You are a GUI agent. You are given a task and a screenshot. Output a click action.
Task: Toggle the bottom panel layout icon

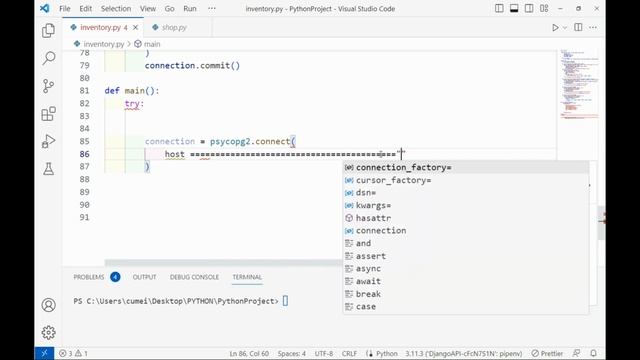tap(514, 9)
